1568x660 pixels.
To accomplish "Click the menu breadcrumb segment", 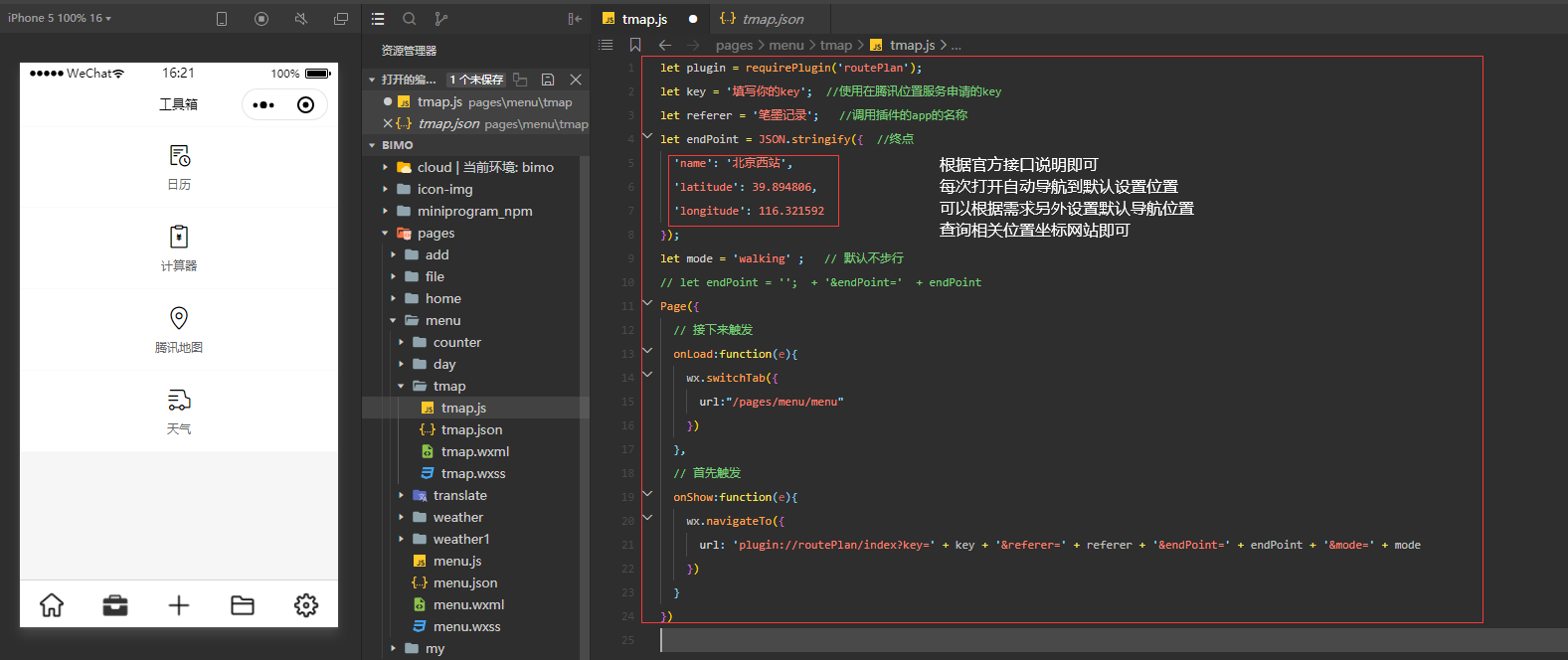I will [786, 45].
